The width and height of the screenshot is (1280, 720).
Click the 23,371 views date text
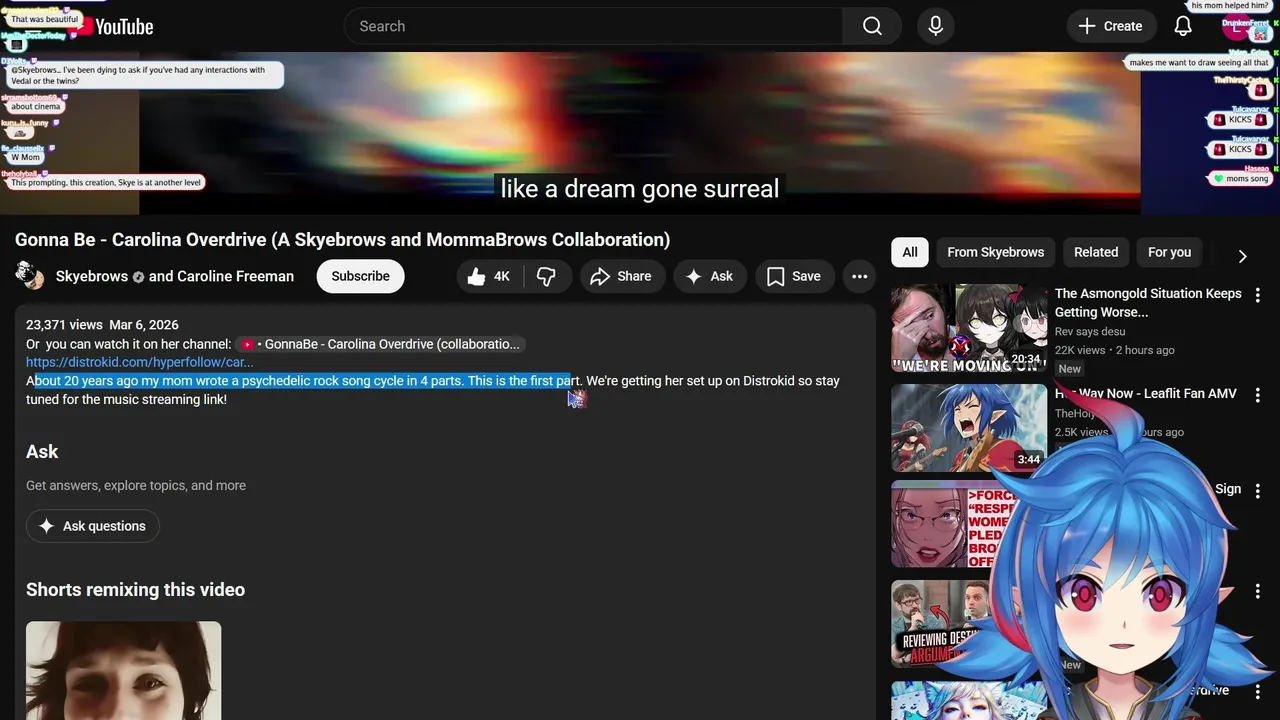(102, 325)
